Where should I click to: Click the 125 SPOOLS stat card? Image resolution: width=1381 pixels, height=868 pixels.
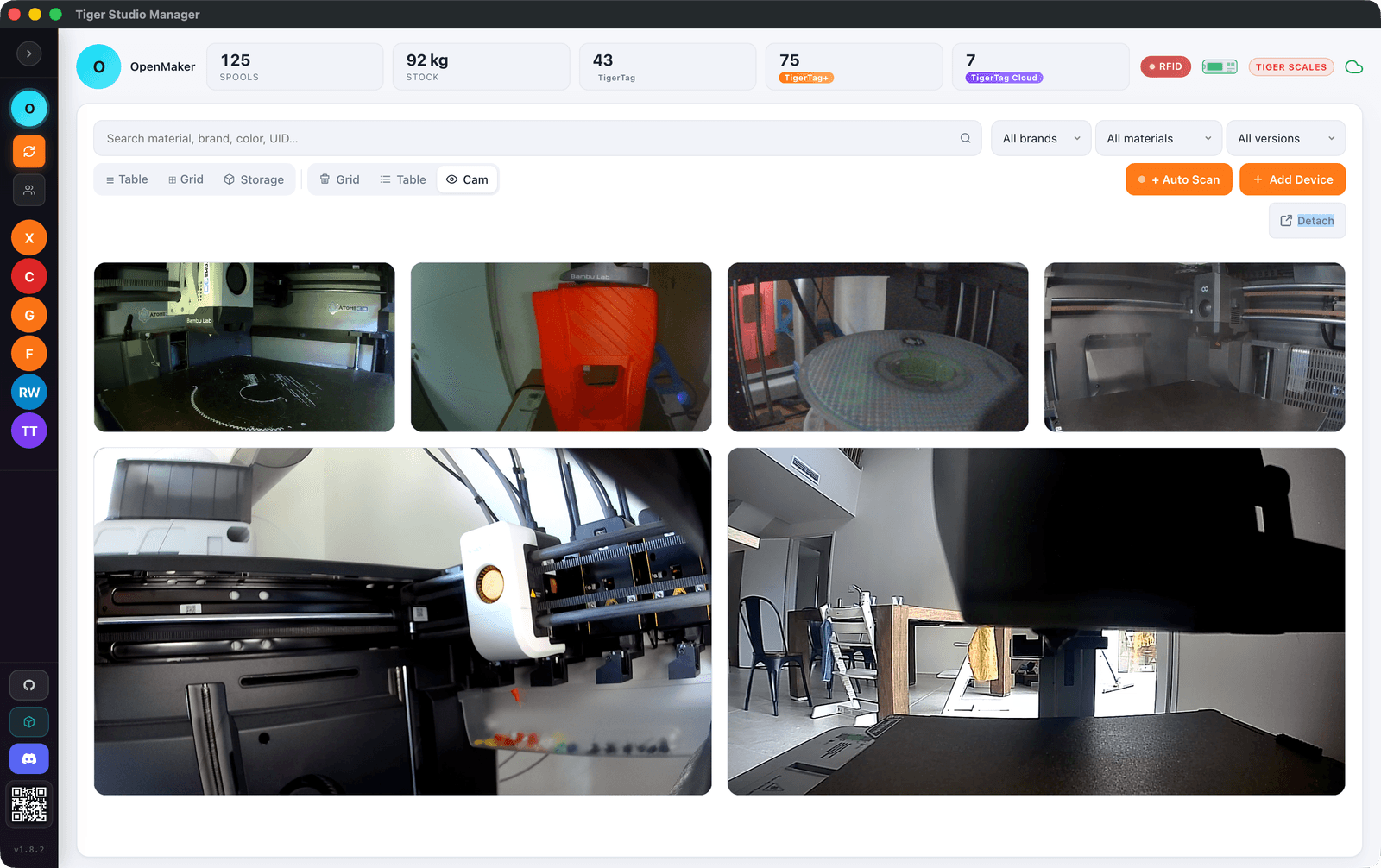(x=295, y=66)
